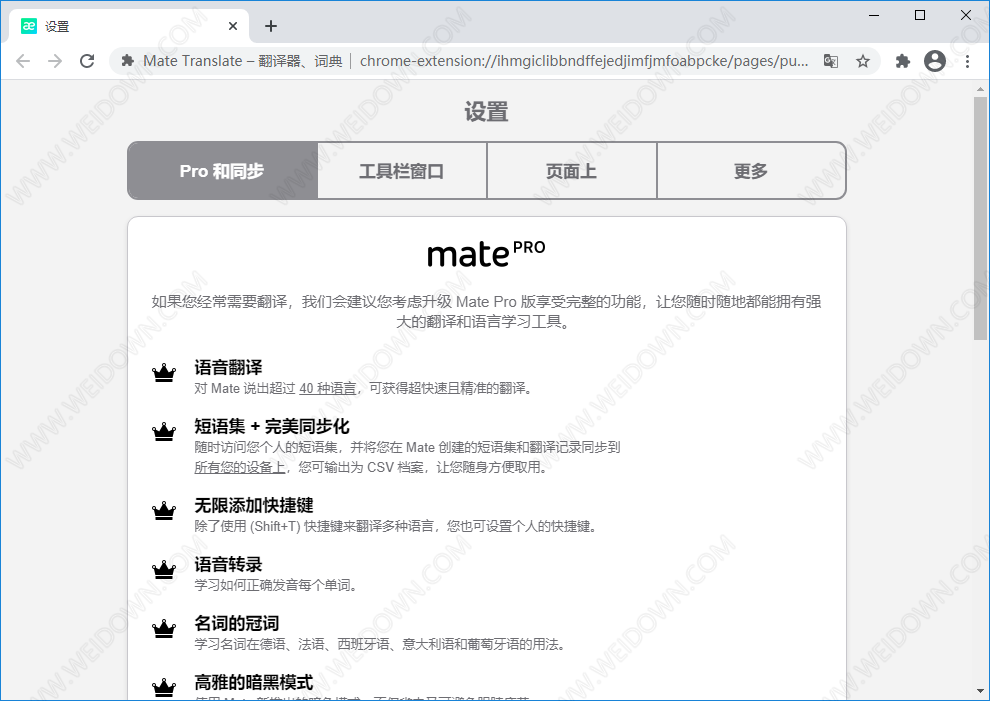Open the 页面上 tab
The height and width of the screenshot is (701, 990).
coord(572,171)
